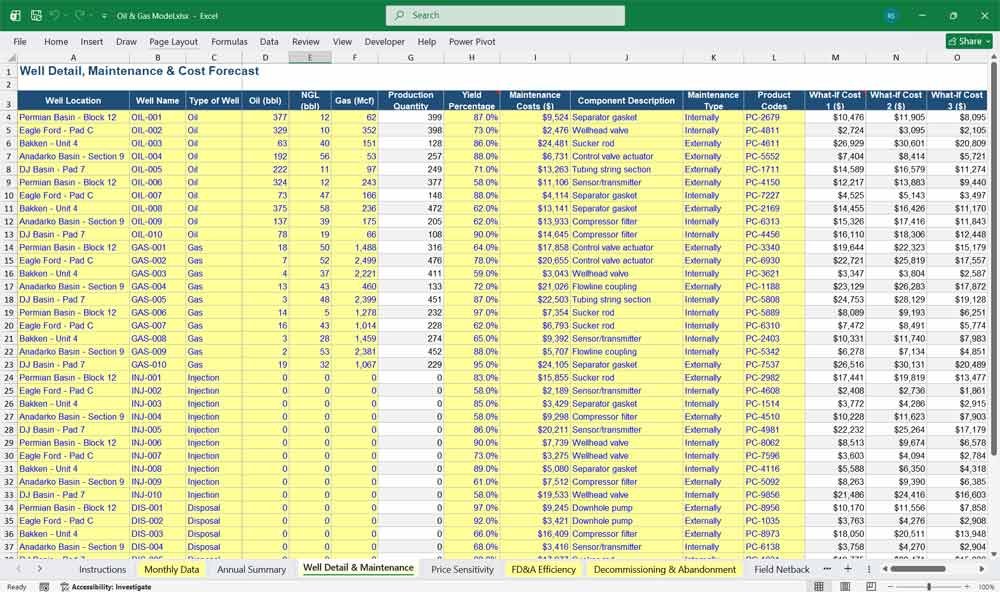Open the FD&A Efficiency sheet tab
Image resolution: width=1000 pixels, height=592 pixels.
543,569
